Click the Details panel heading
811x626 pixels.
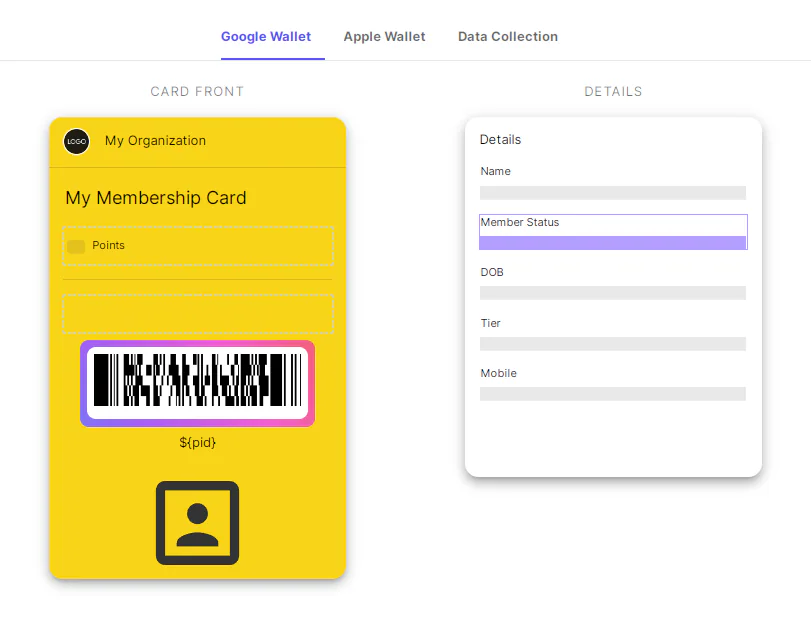500,140
